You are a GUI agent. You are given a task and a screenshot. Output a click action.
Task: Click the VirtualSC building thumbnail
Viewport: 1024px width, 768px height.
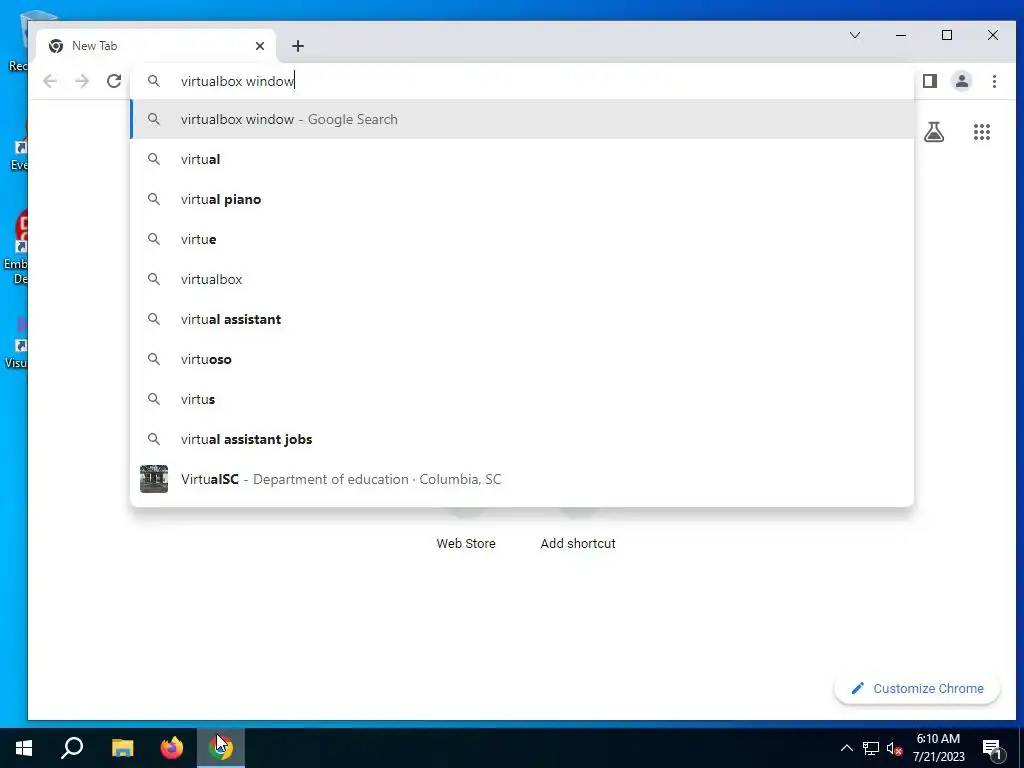pyautogui.click(x=154, y=479)
